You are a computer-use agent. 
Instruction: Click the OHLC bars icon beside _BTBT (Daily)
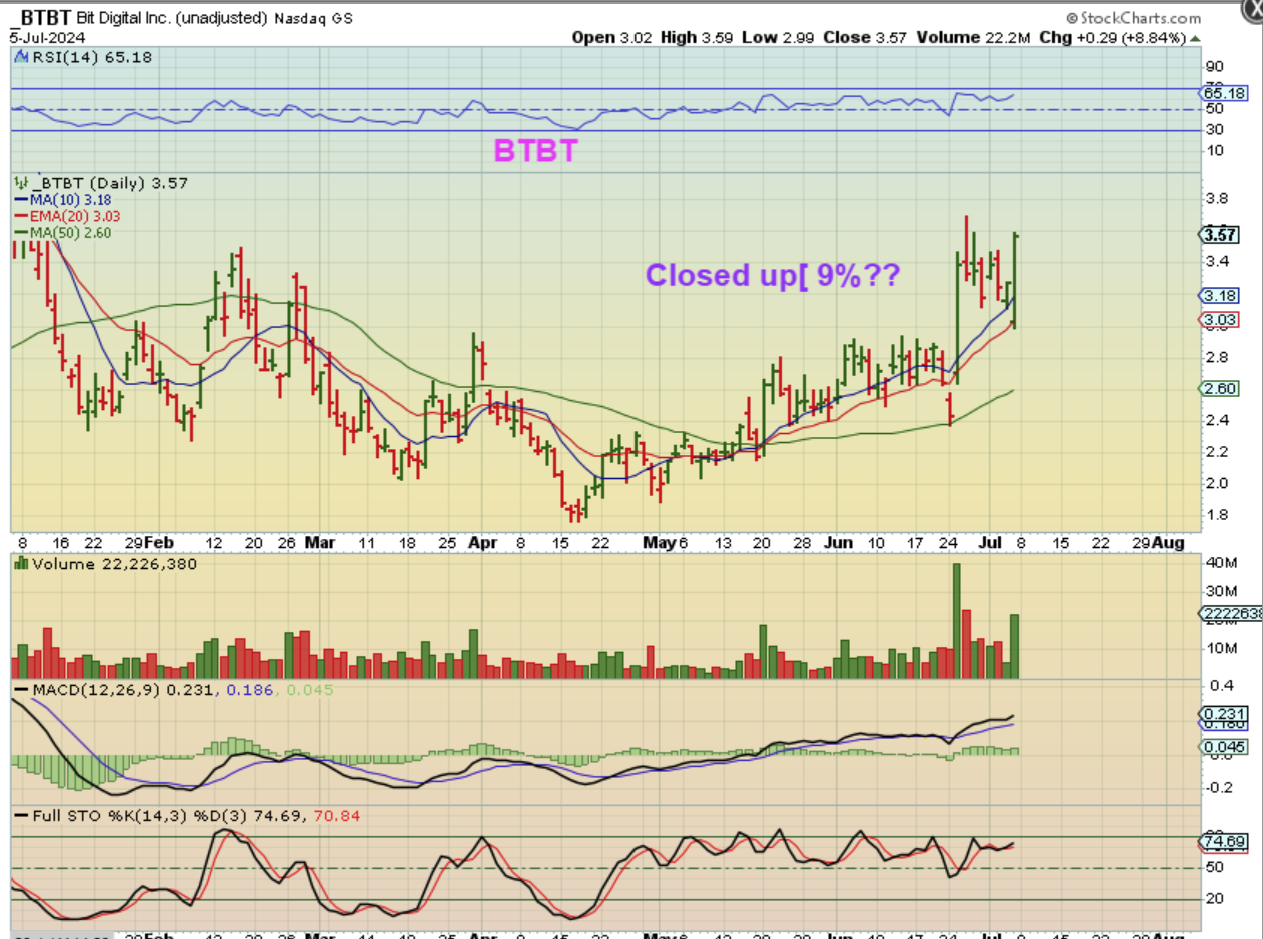pos(20,183)
